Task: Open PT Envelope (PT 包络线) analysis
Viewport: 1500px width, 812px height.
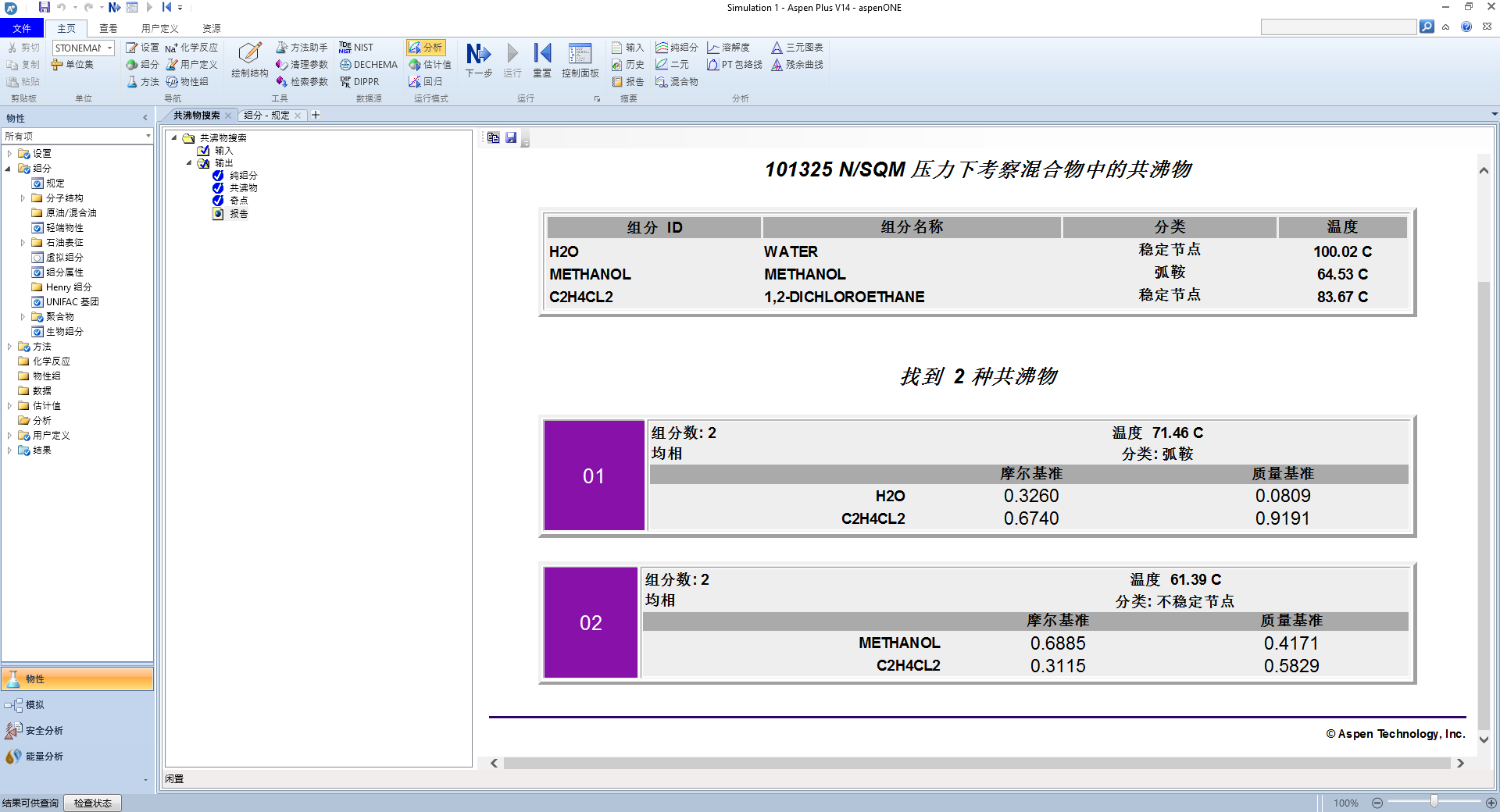Action: (x=734, y=65)
